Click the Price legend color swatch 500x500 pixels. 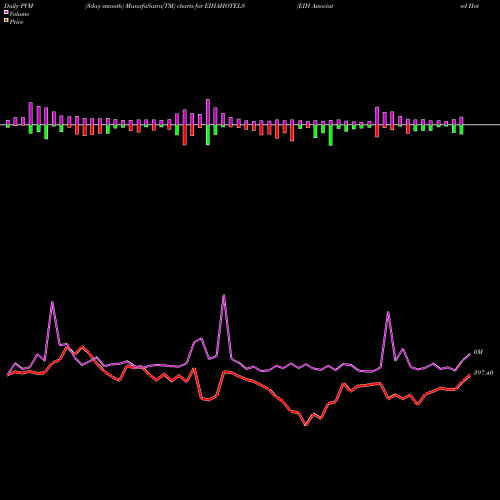point(6,21)
